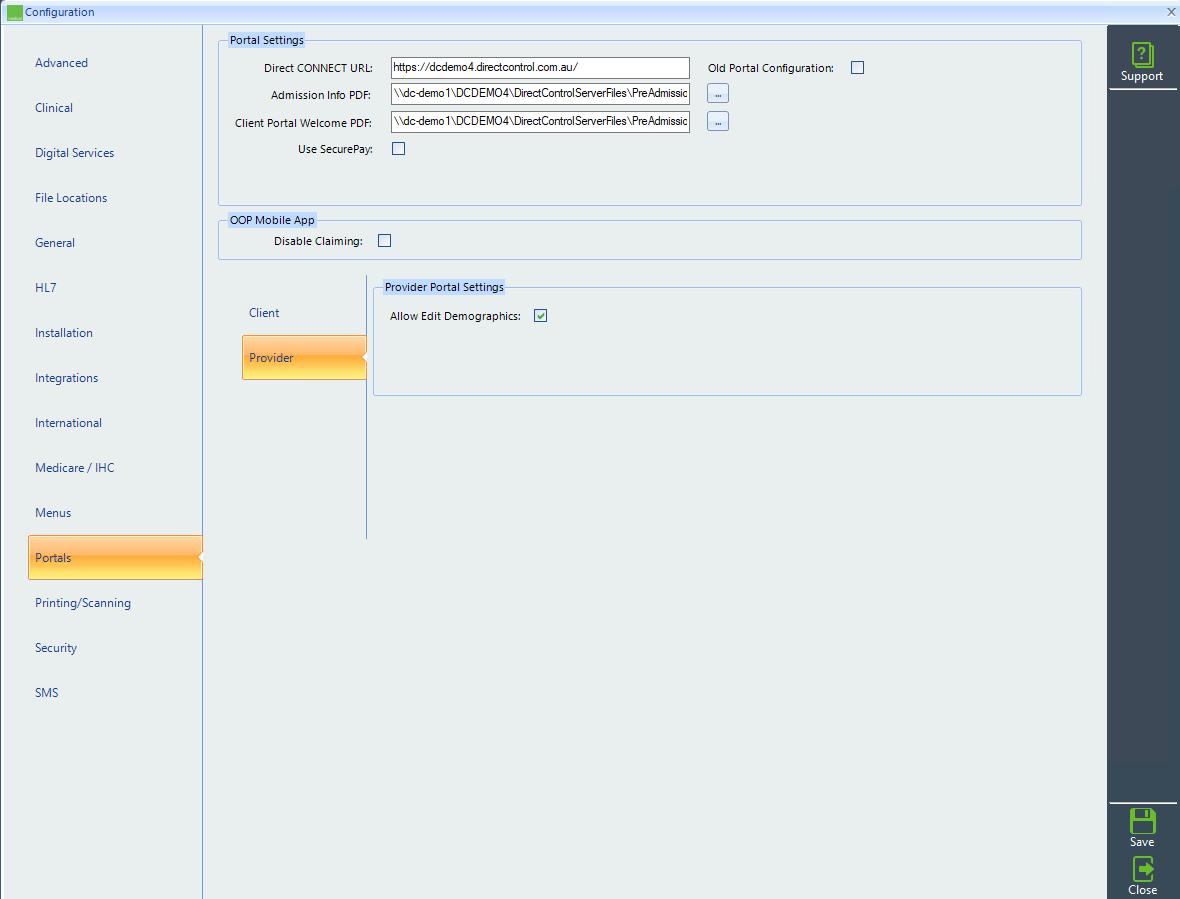Select the HL7 section

(46, 288)
